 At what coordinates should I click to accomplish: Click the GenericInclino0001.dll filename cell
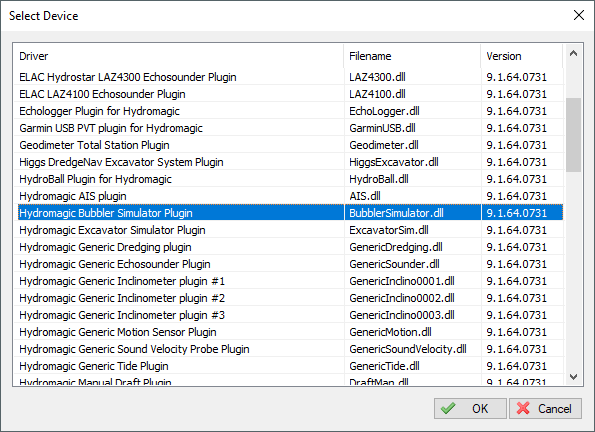pos(412,281)
